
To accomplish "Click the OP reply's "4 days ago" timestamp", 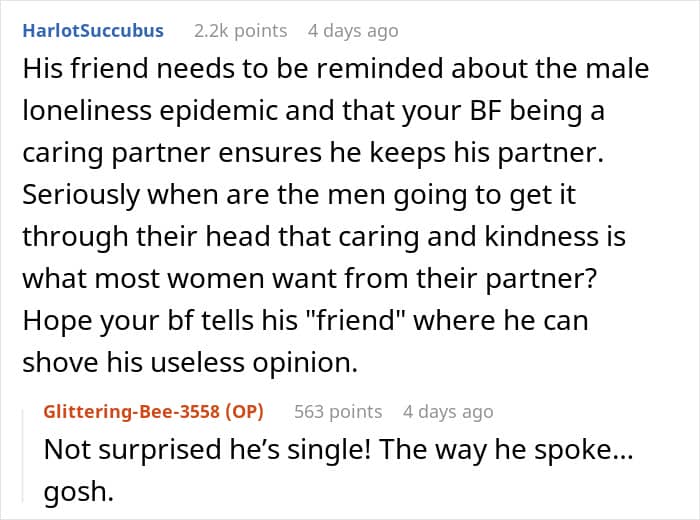I will pyautogui.click(x=448, y=412).
